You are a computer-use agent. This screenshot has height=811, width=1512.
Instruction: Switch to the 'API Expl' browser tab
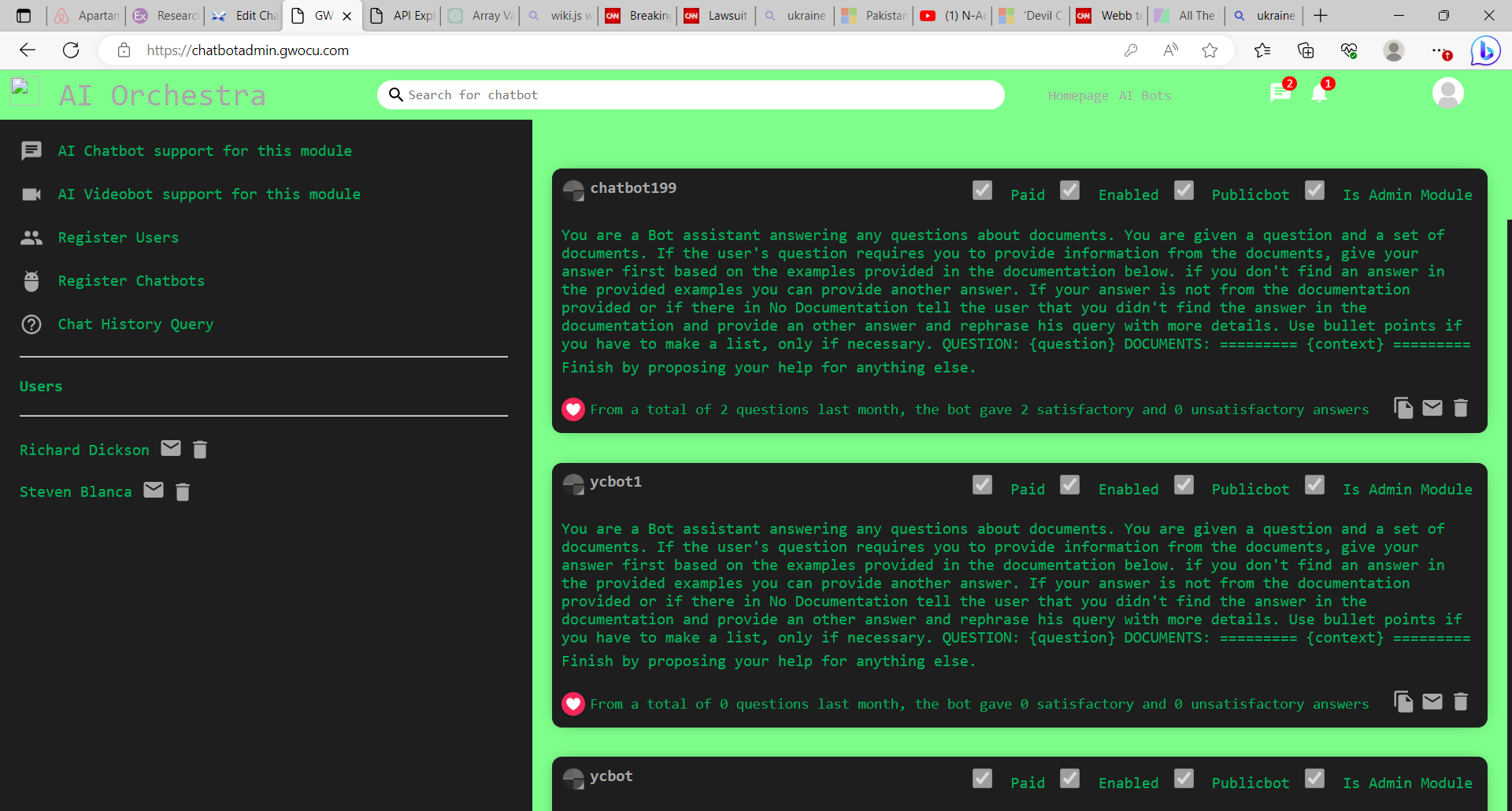405,16
